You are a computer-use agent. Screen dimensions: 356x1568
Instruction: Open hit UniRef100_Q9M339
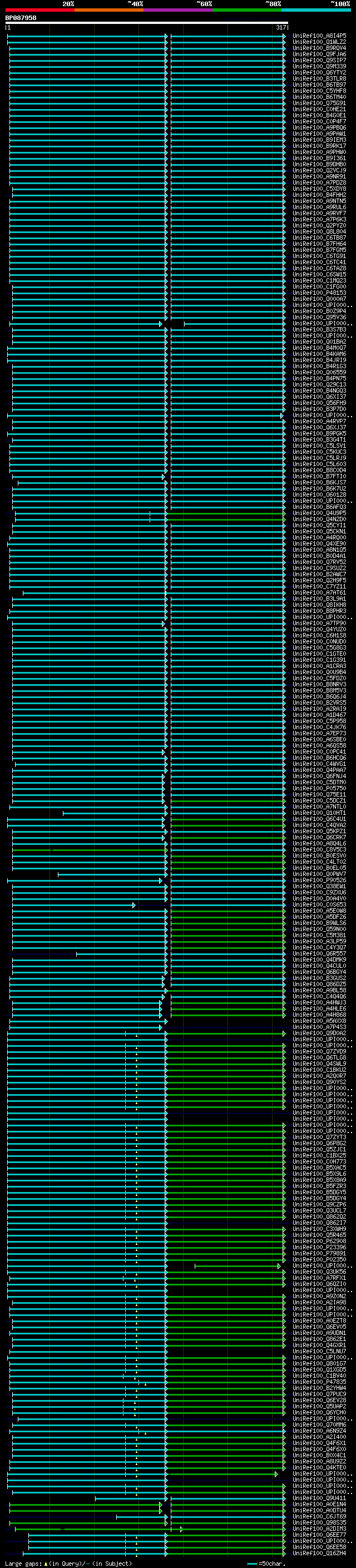tap(319, 66)
